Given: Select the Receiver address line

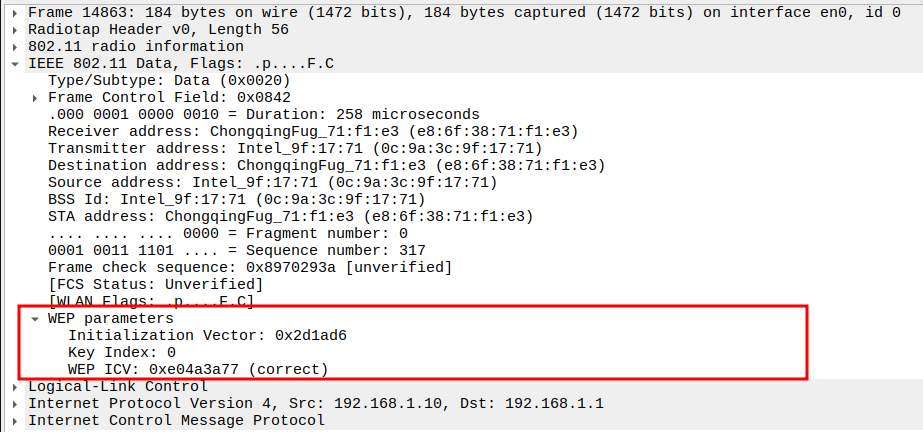Looking at the screenshot, I should point(312,131).
